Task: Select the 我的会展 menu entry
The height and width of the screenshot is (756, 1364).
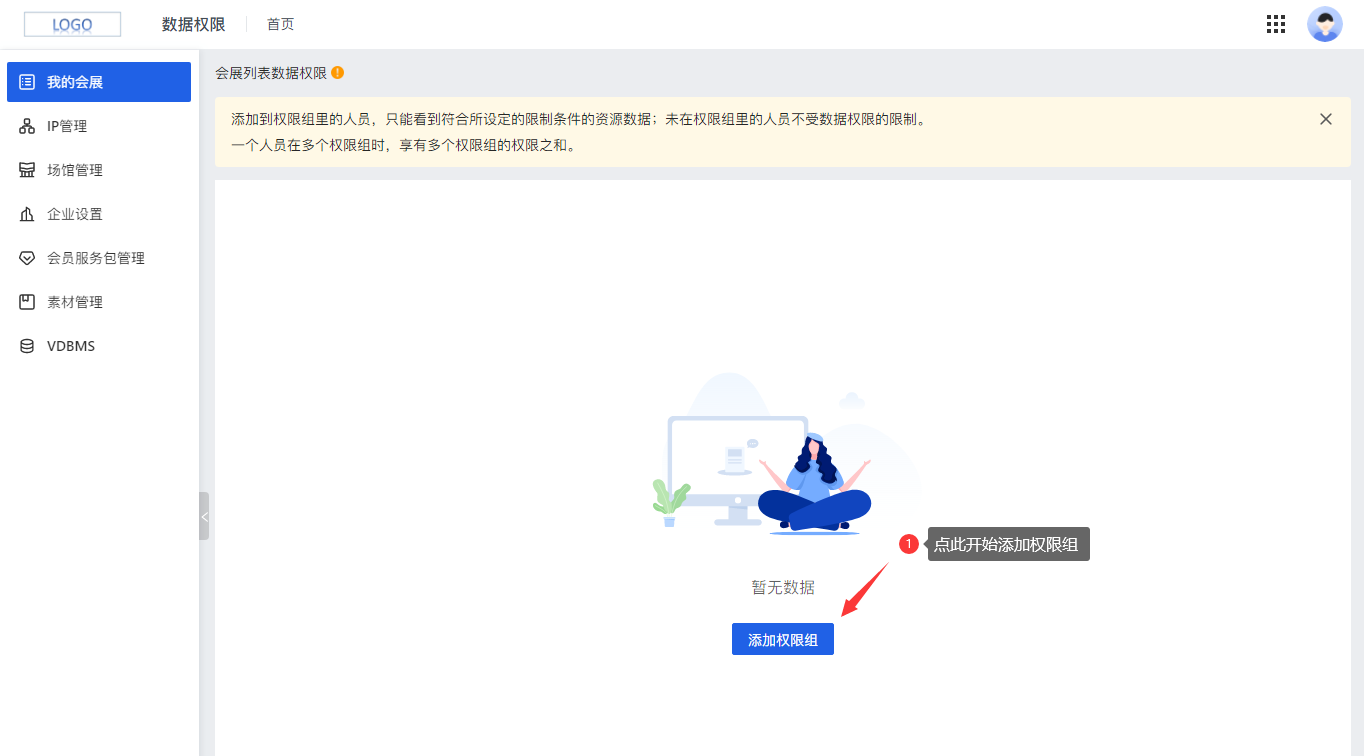Action: tap(74, 81)
